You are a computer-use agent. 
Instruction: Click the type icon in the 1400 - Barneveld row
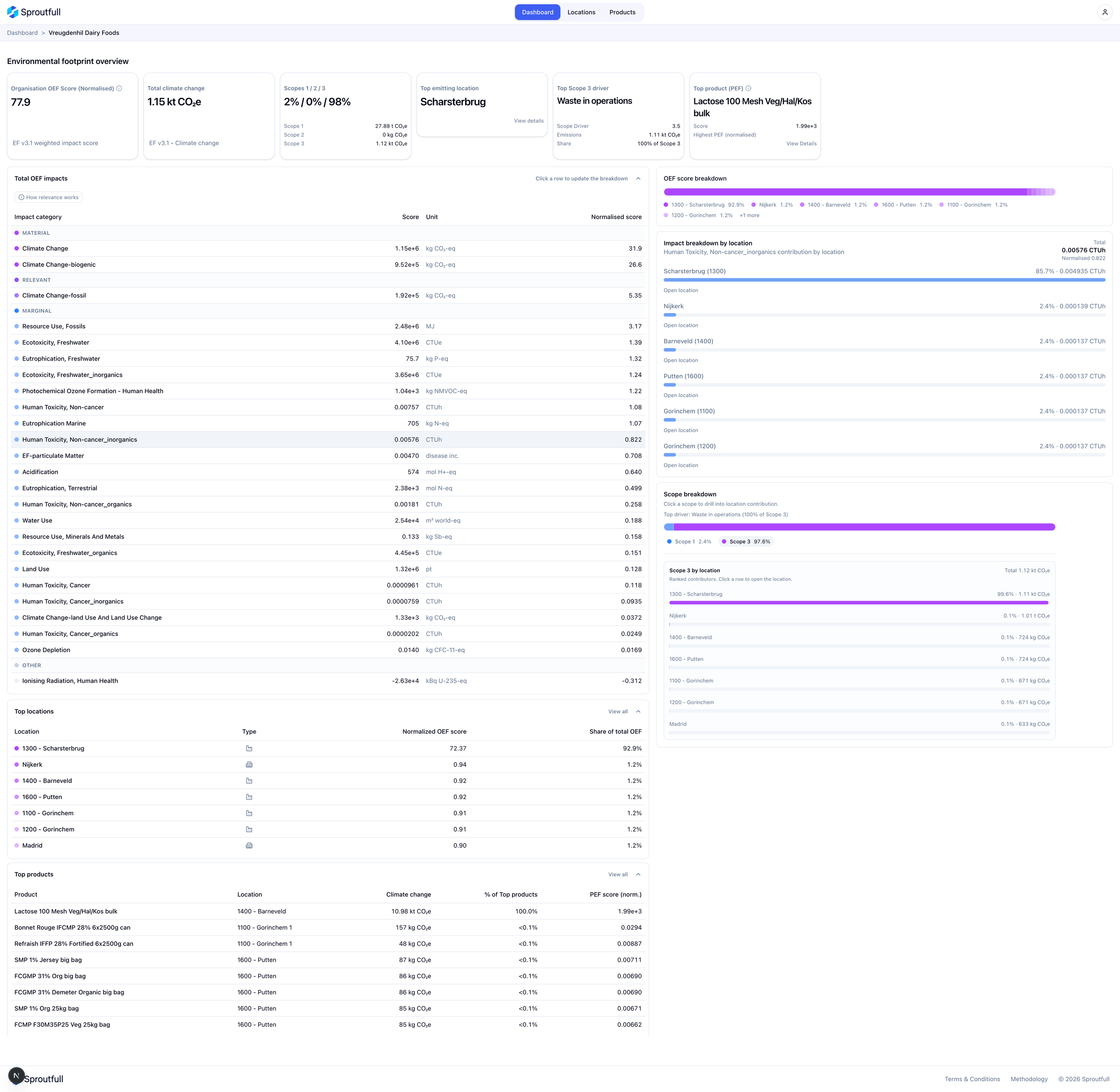click(249, 781)
